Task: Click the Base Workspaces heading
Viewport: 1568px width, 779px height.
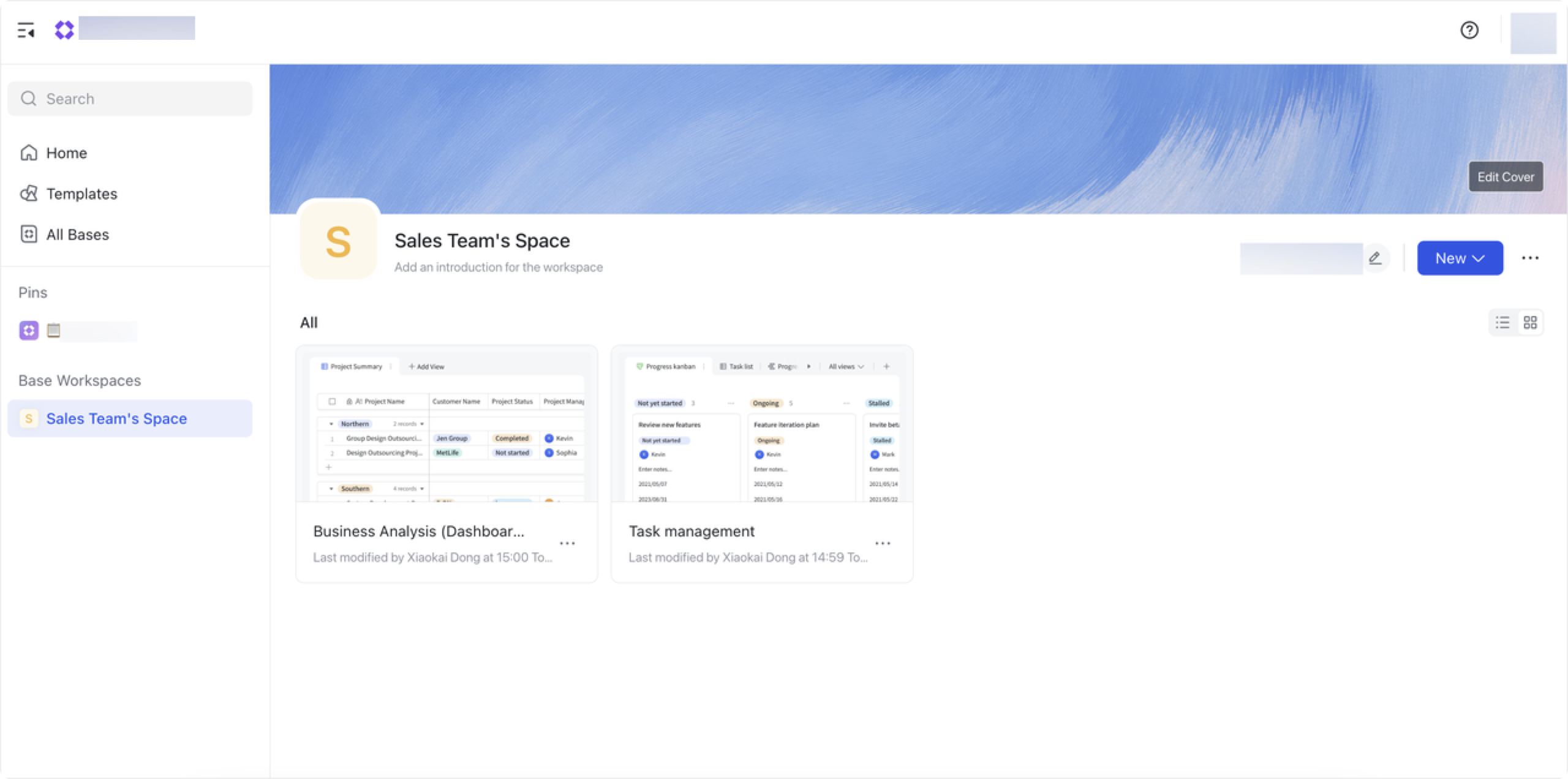Action: coord(80,380)
